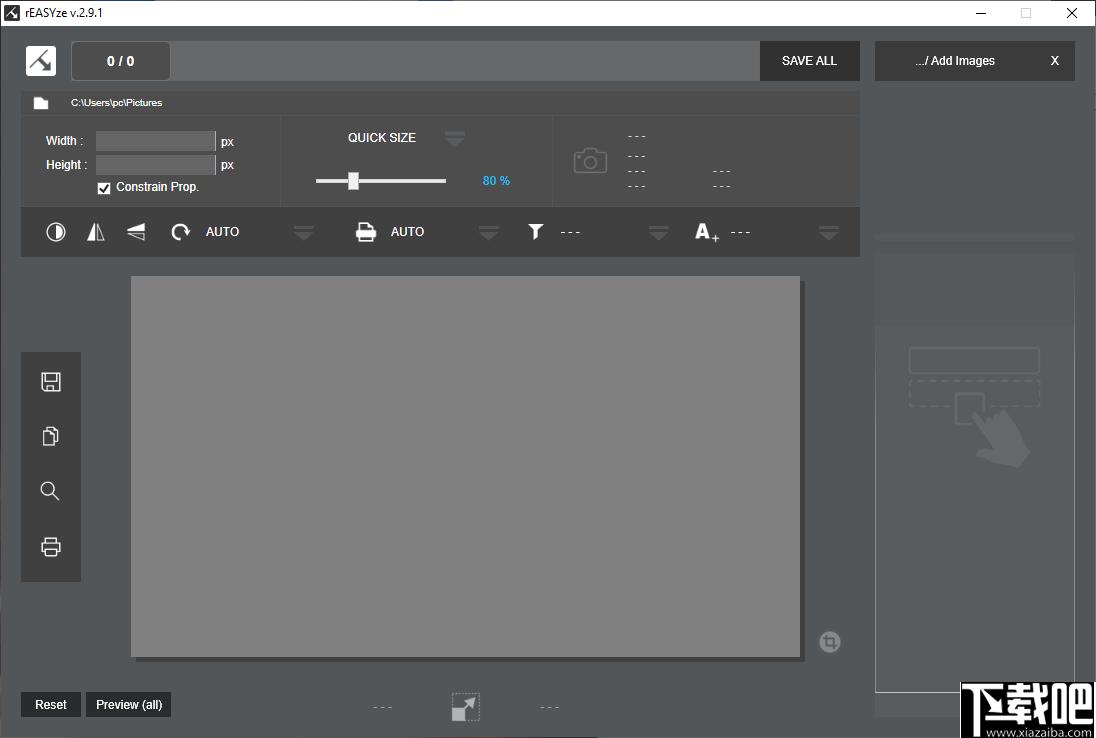1096x738 pixels.
Task: Expand the print AUTO dropdown arrow
Action: pos(489,233)
